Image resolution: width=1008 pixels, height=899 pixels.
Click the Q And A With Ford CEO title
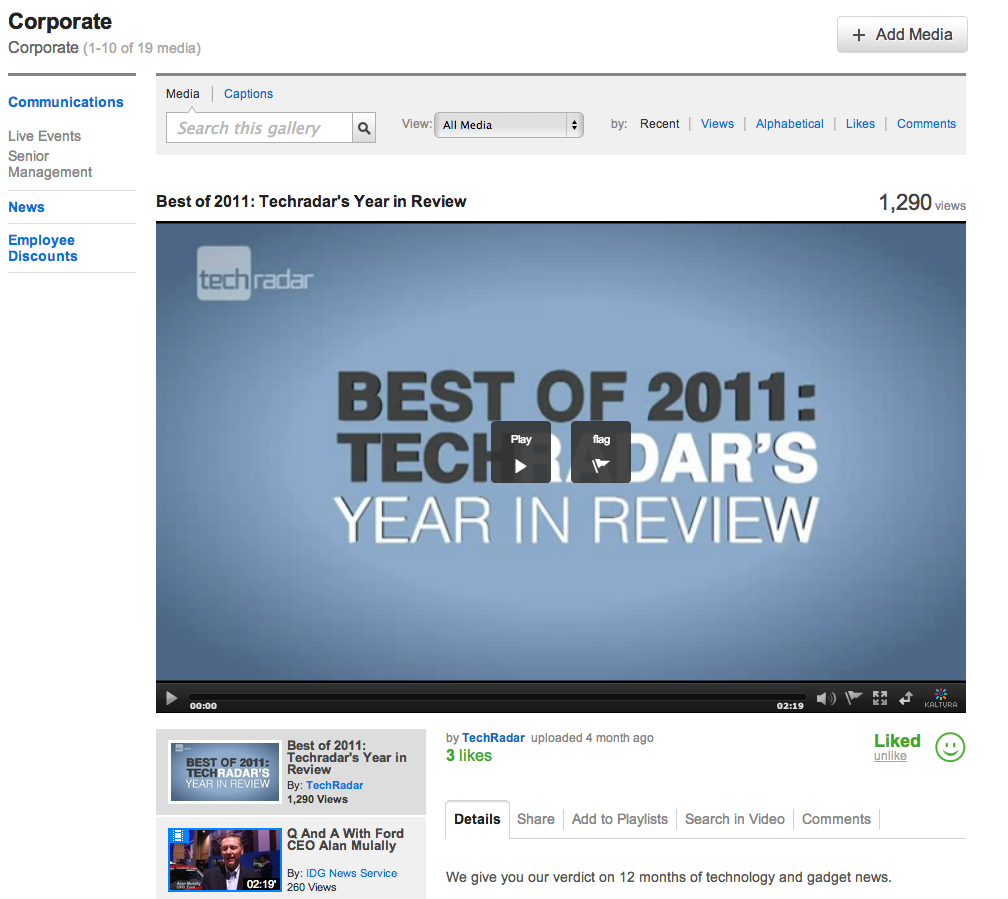click(x=345, y=840)
